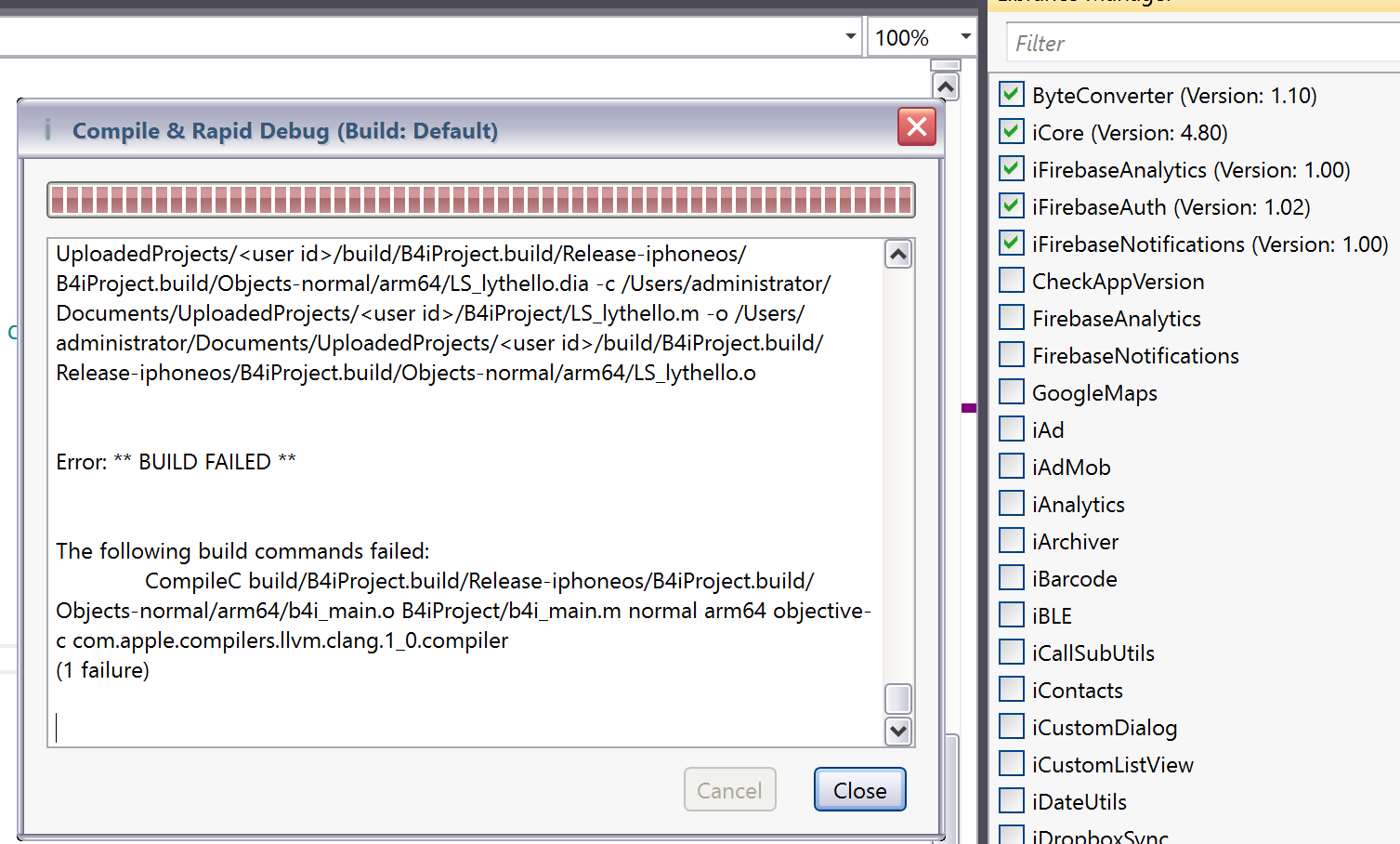The width and height of the screenshot is (1400, 844).
Task: Enable the iArchiver library checkbox
Action: [x=1012, y=541]
